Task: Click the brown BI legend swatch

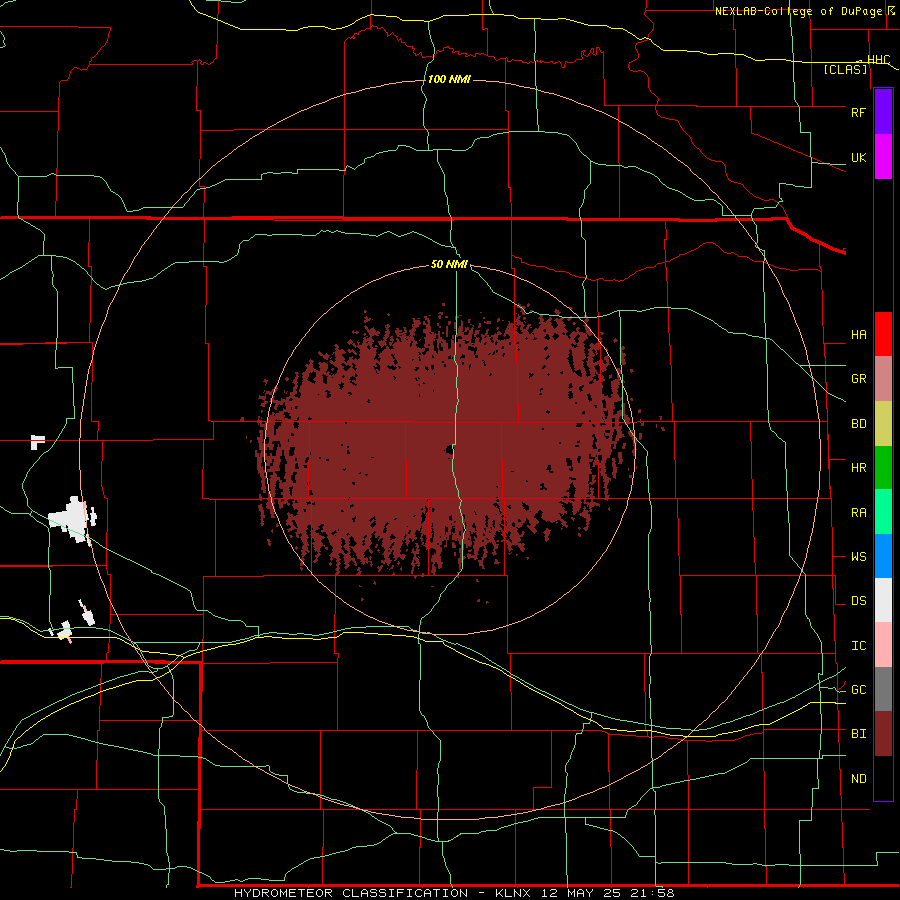Action: click(883, 734)
